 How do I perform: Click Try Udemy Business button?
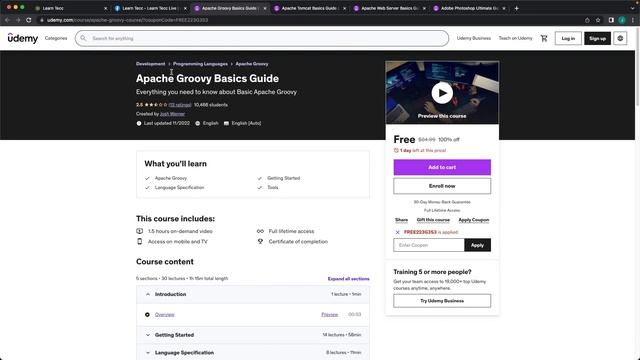pos(442,301)
